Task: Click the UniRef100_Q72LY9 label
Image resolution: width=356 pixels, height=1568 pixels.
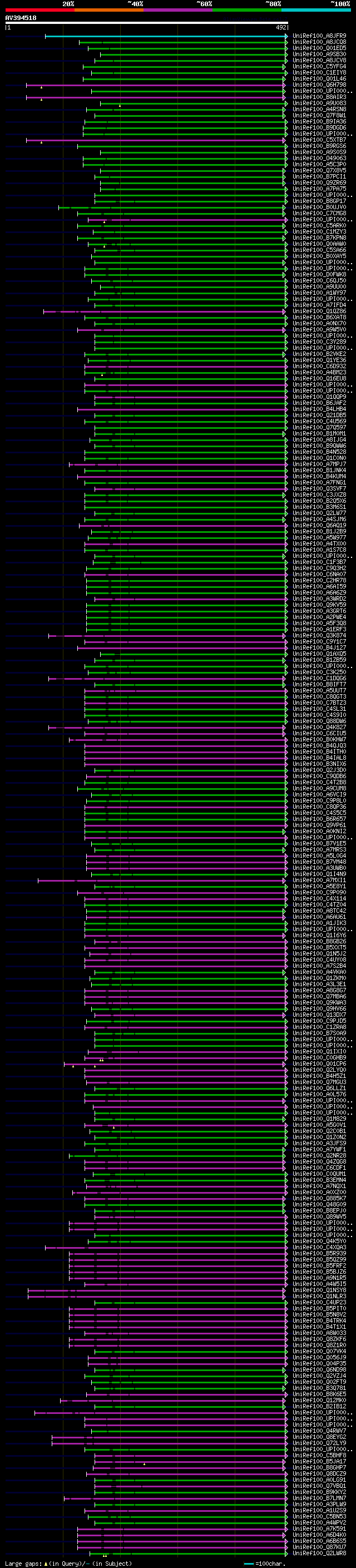Action: (x=319, y=1443)
